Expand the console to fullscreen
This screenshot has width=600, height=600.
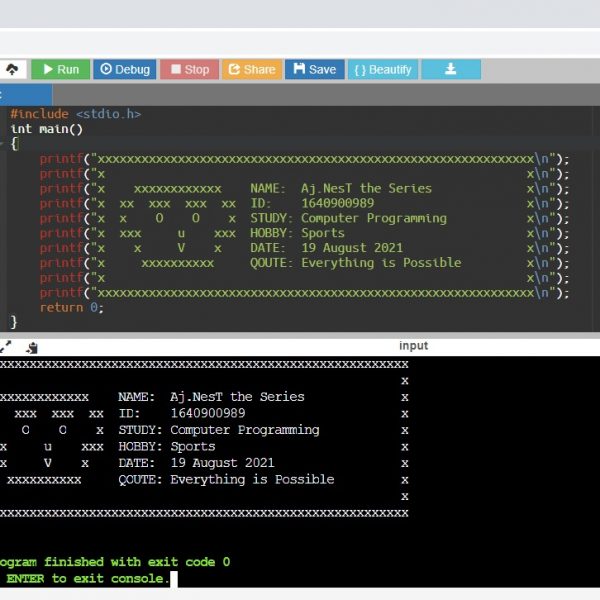click(x=6, y=346)
